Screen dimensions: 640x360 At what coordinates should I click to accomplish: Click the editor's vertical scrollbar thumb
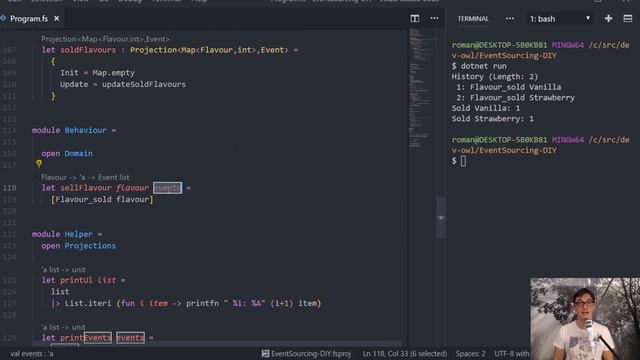pos(441,218)
